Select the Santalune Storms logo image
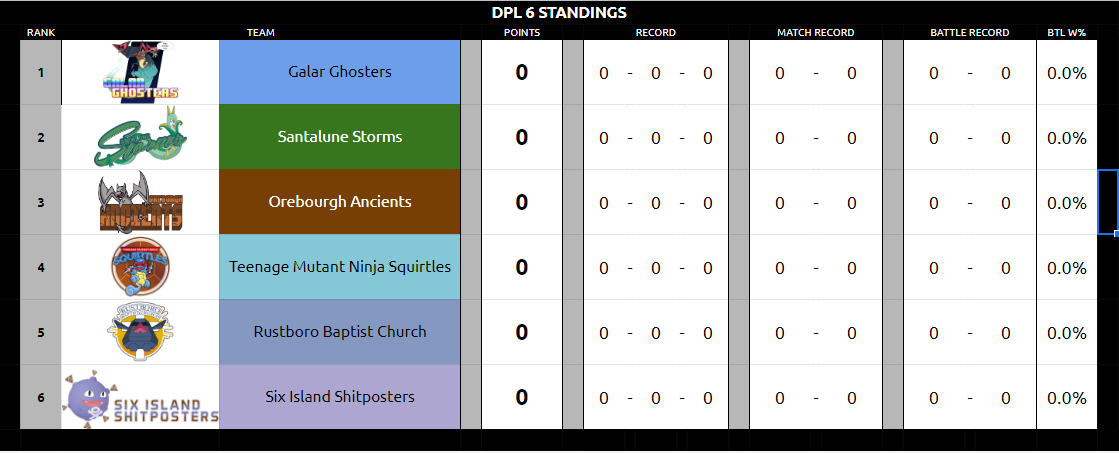Screen dimensions: 1119x453 140,137
